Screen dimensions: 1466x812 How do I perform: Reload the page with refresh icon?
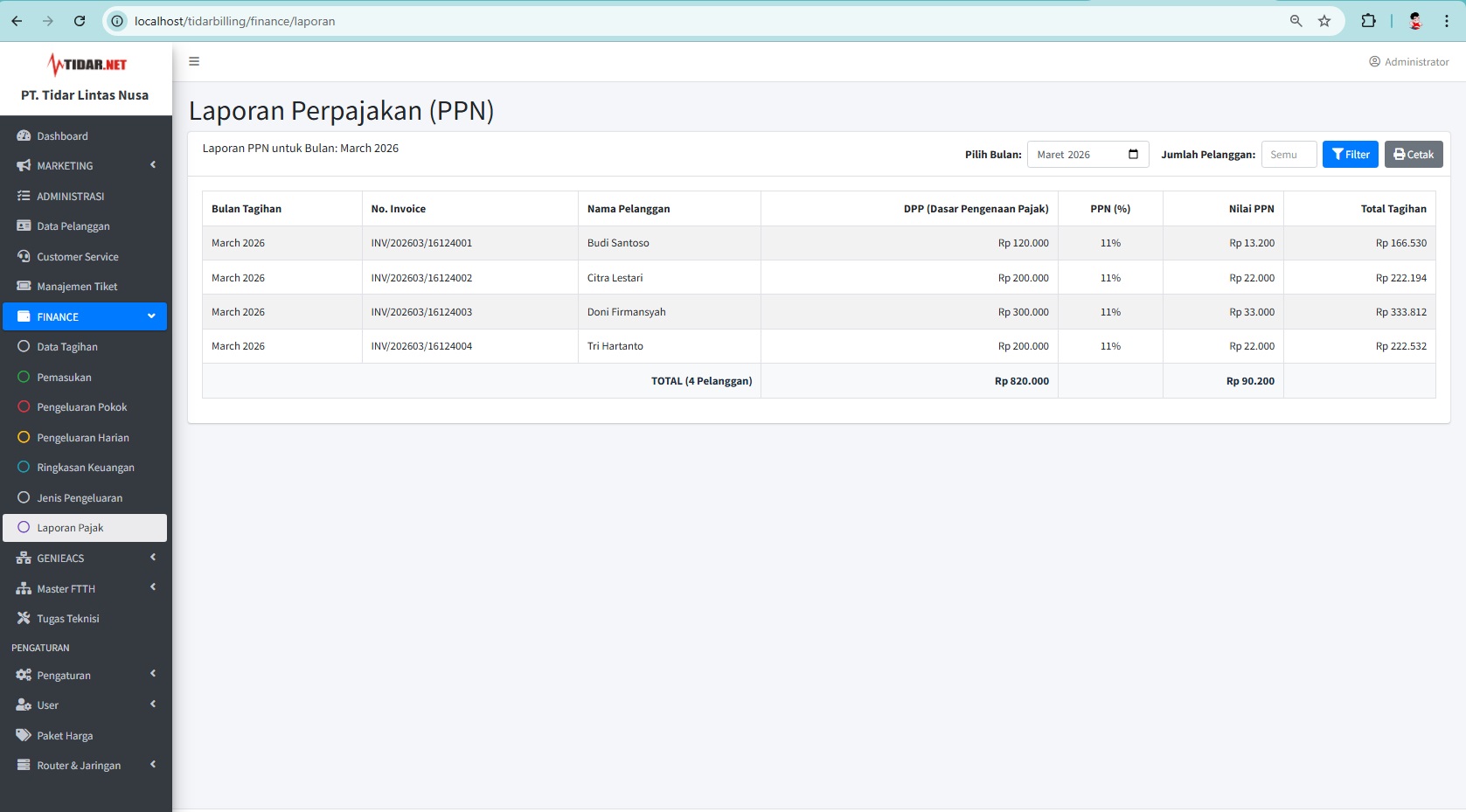[x=80, y=21]
